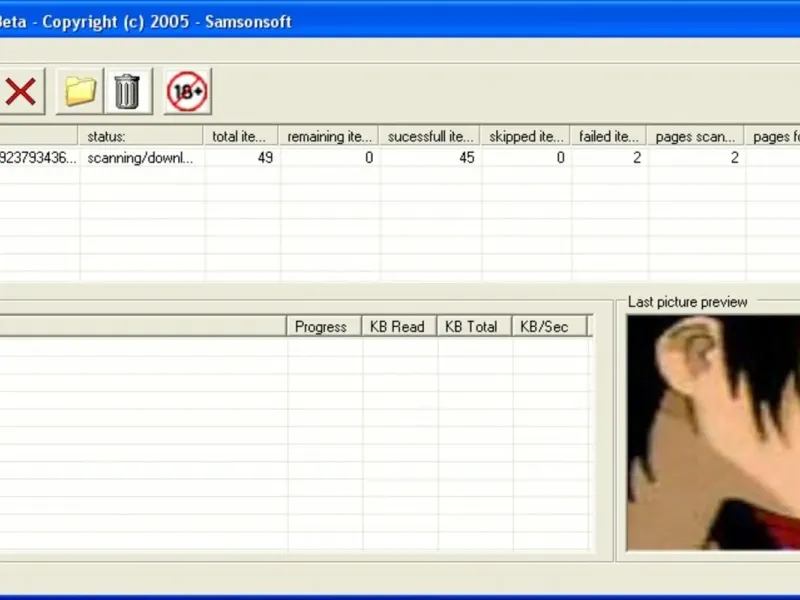
Task: Click the Last picture preview label
Action: tap(687, 302)
